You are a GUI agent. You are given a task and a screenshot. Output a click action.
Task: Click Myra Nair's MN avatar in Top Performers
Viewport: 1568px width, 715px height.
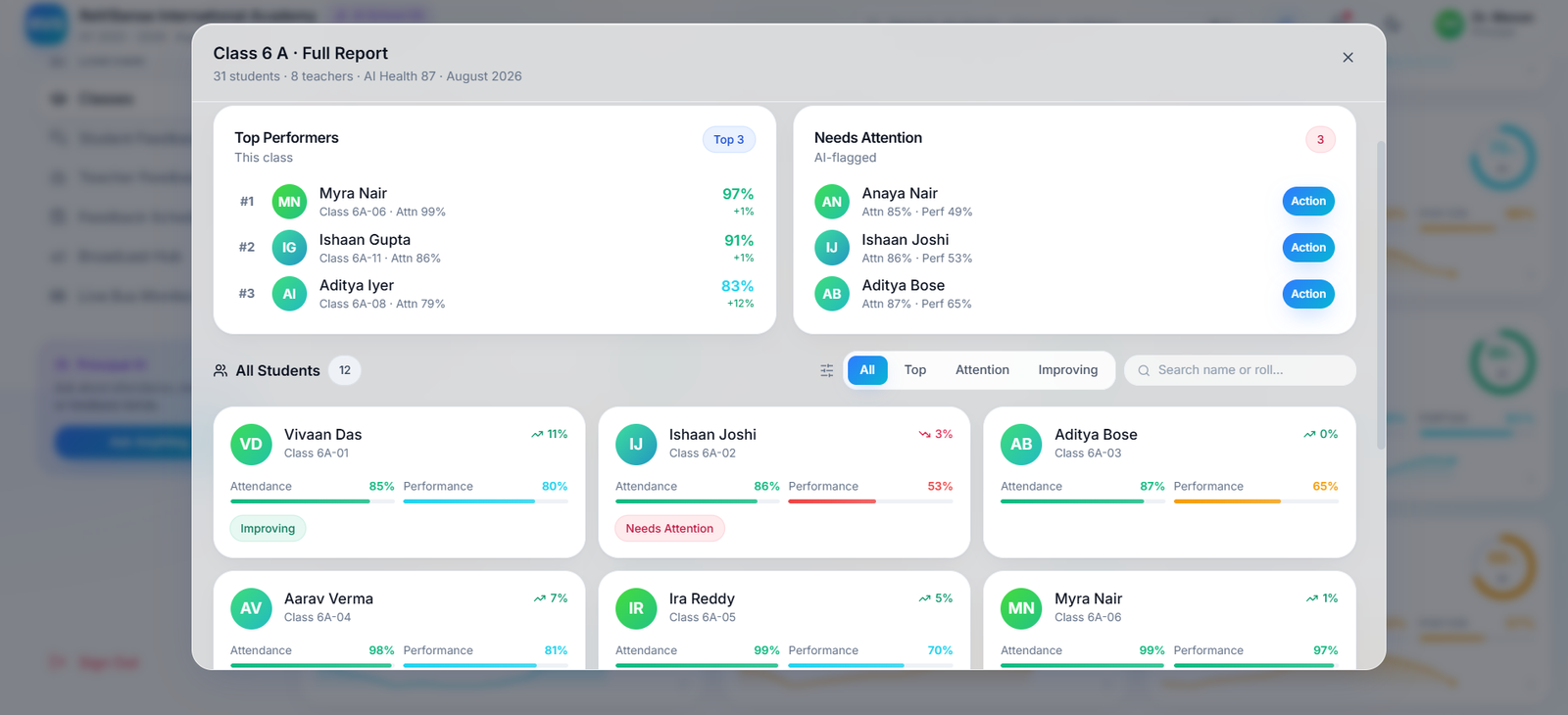pos(289,202)
